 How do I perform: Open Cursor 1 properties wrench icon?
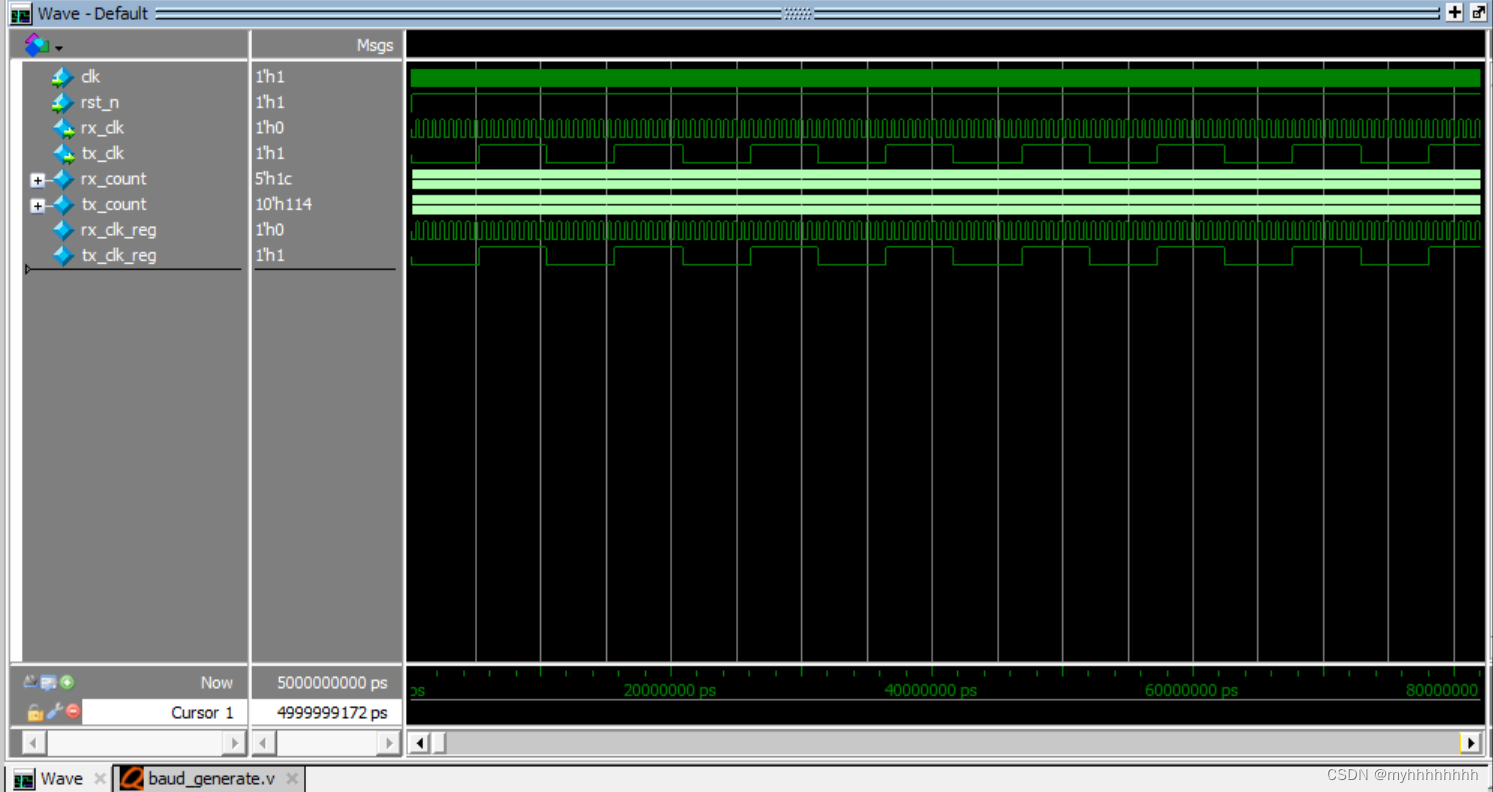(54, 712)
